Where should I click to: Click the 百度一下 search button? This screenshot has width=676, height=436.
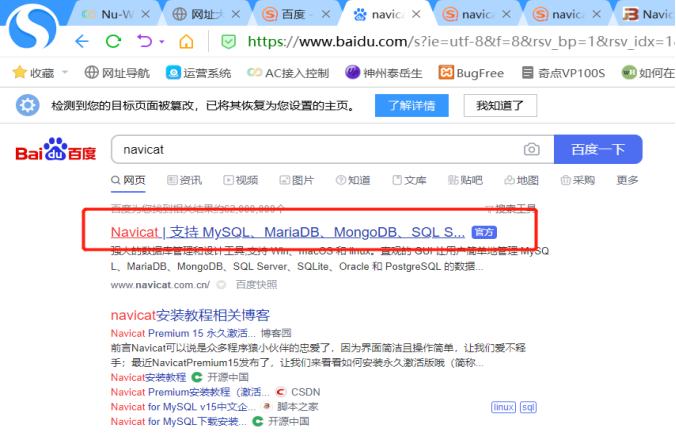[x=598, y=149]
